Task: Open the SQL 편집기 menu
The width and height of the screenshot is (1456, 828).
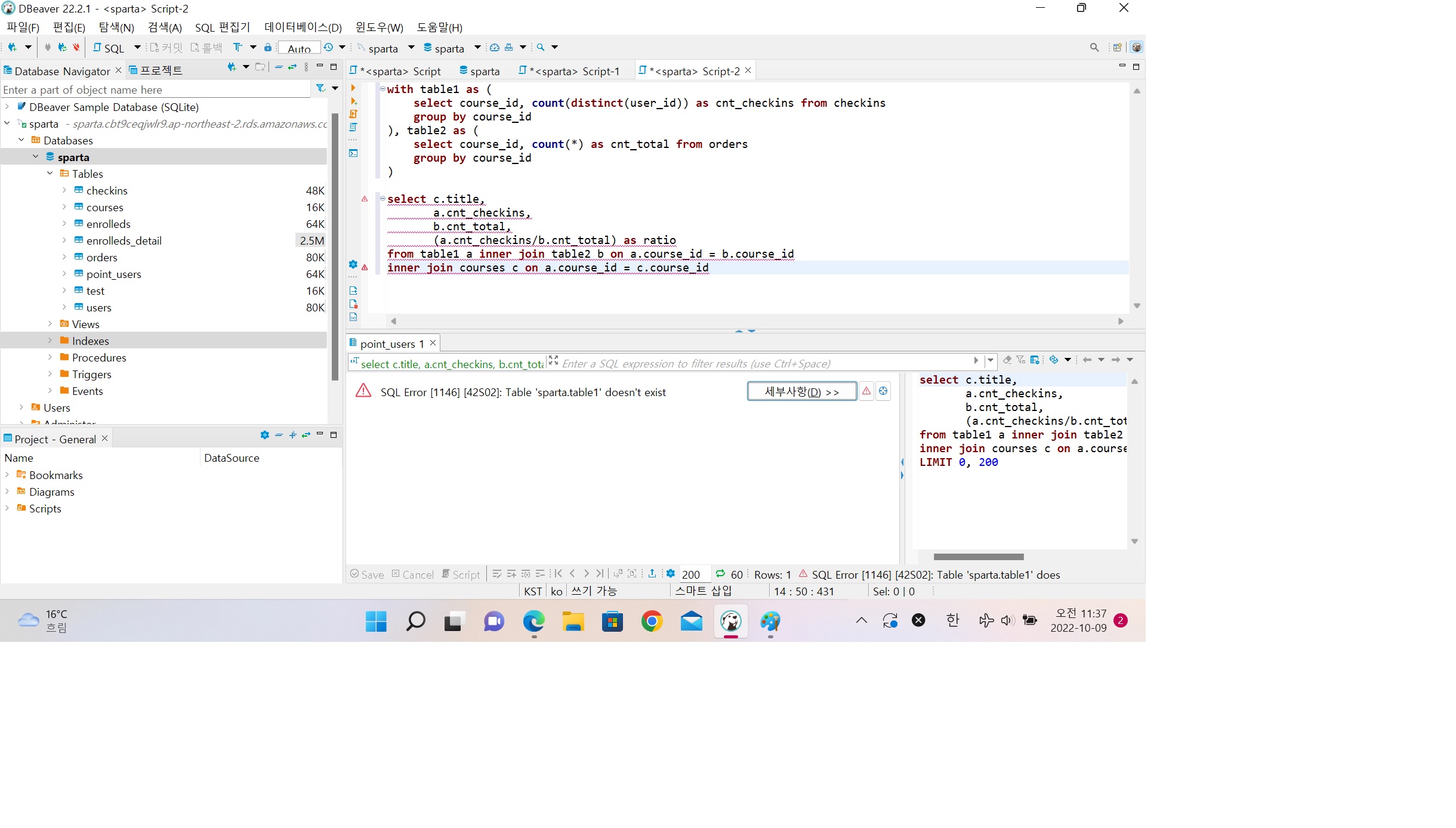Action: point(223,27)
